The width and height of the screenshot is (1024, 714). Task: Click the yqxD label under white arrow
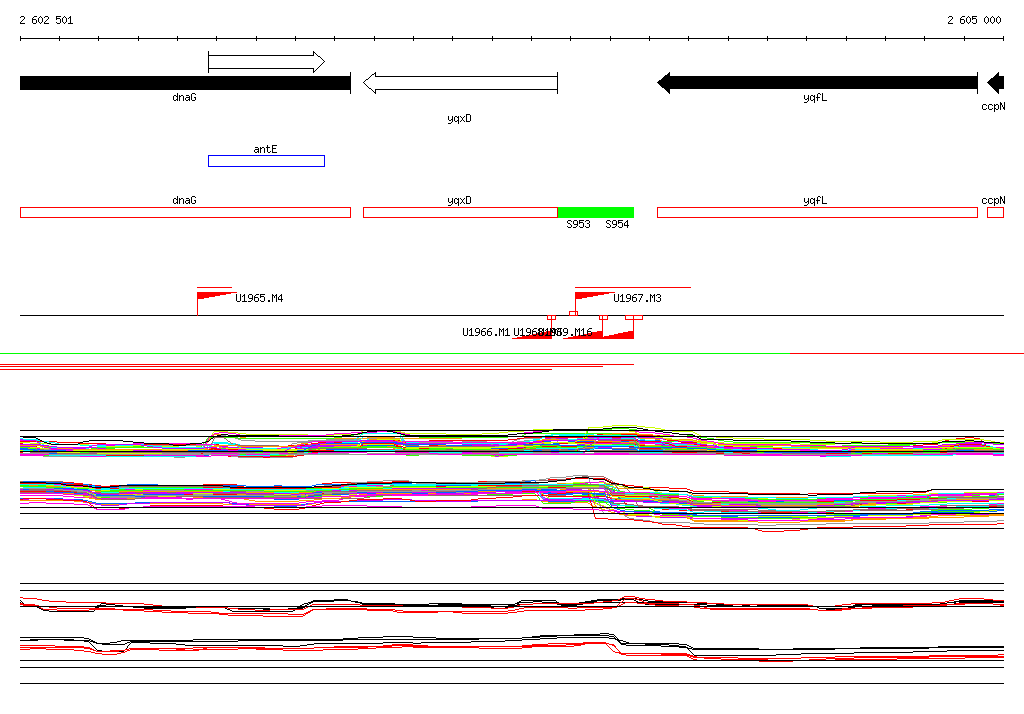(x=459, y=118)
